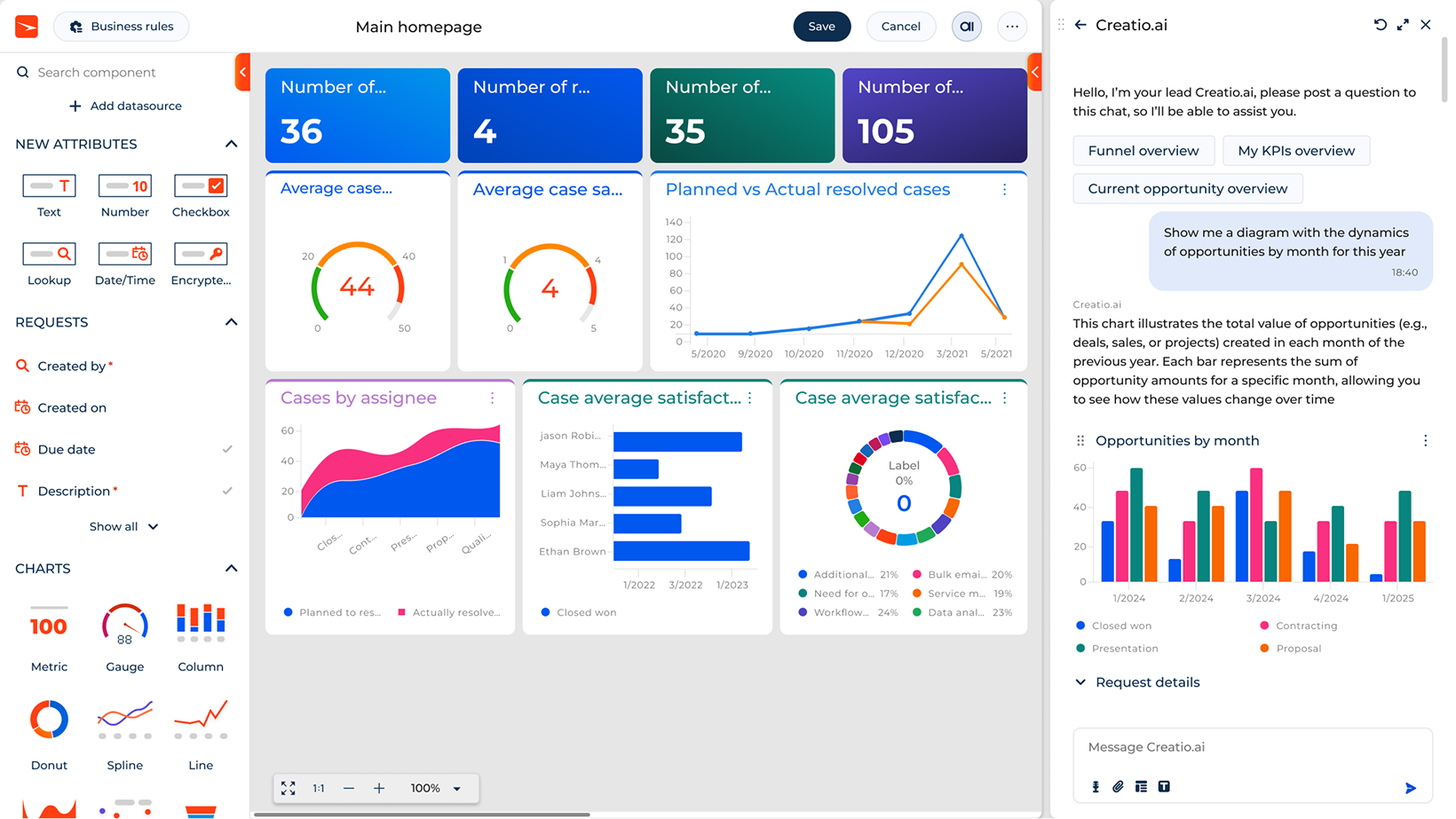Click the microphone icon in message box
The height and width of the screenshot is (819, 1456).
click(1095, 787)
